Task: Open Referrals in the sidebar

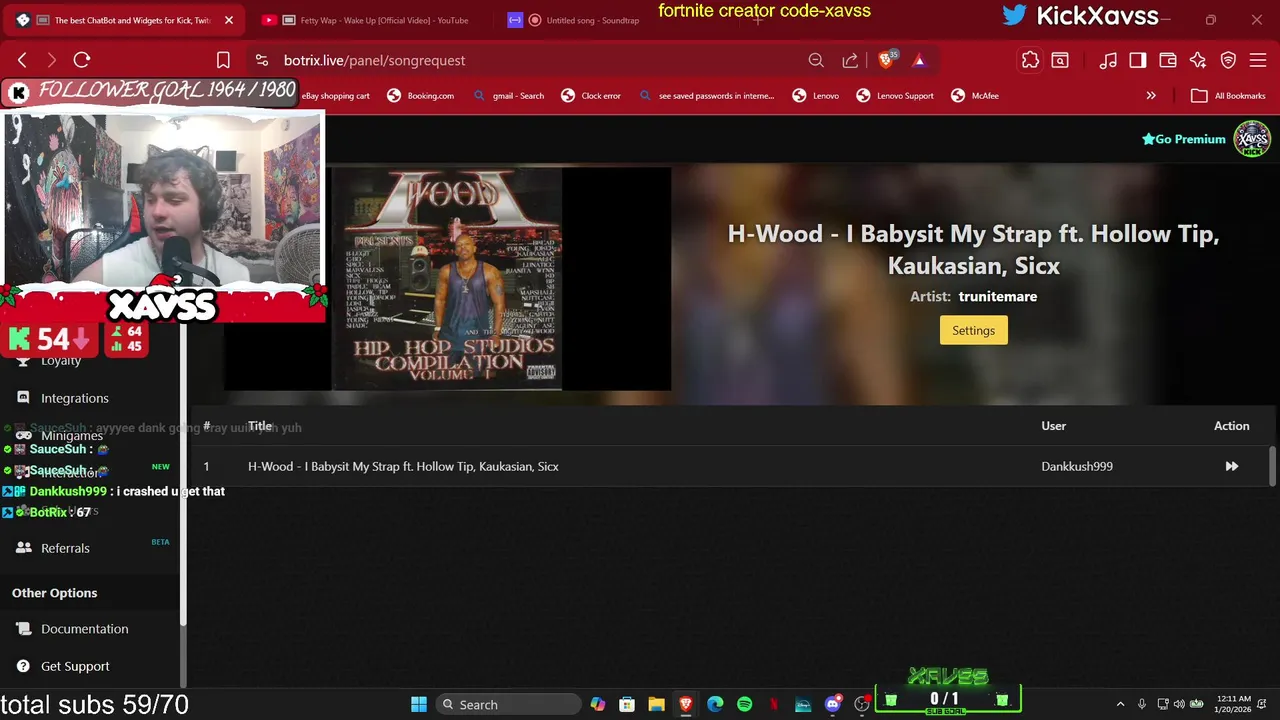Action: coord(65,548)
